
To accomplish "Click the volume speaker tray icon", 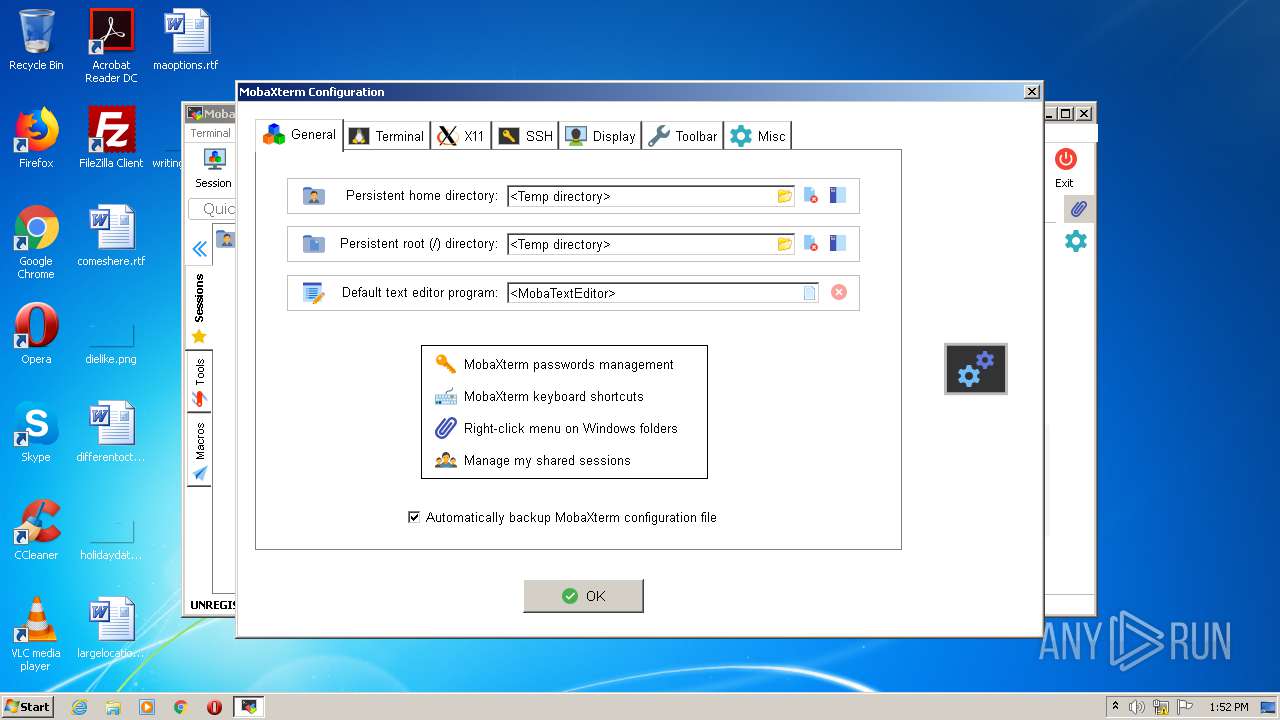I will [x=1137, y=707].
